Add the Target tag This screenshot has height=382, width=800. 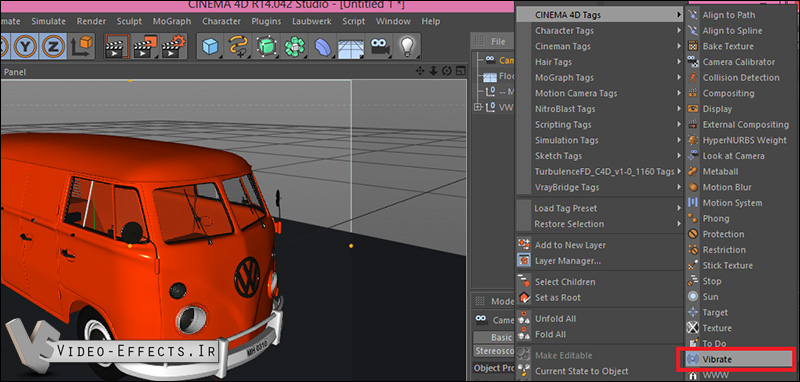[740, 312]
